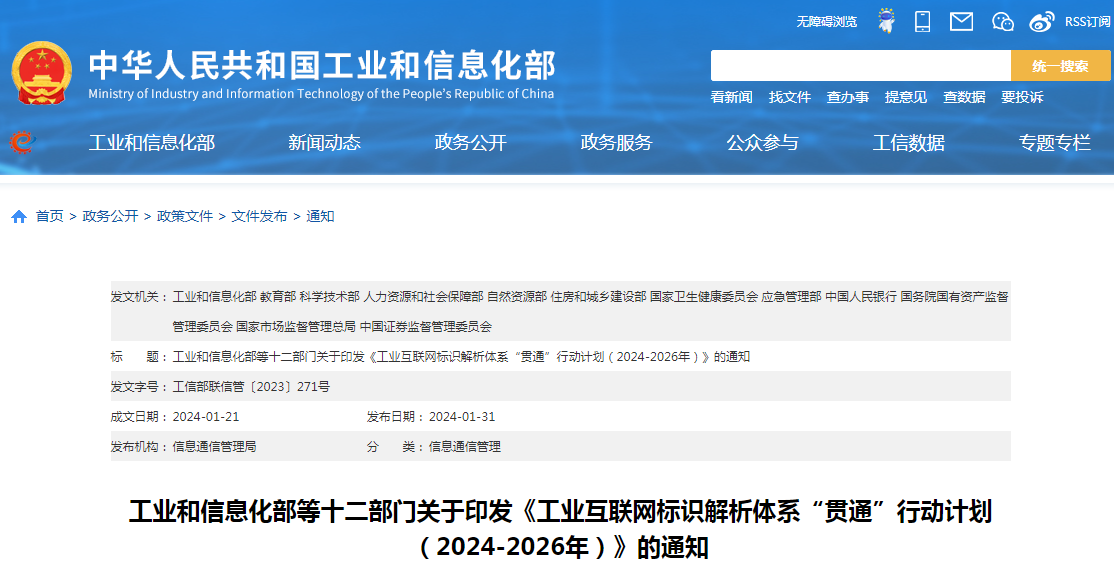Select 看新闻 quick link

[731, 97]
